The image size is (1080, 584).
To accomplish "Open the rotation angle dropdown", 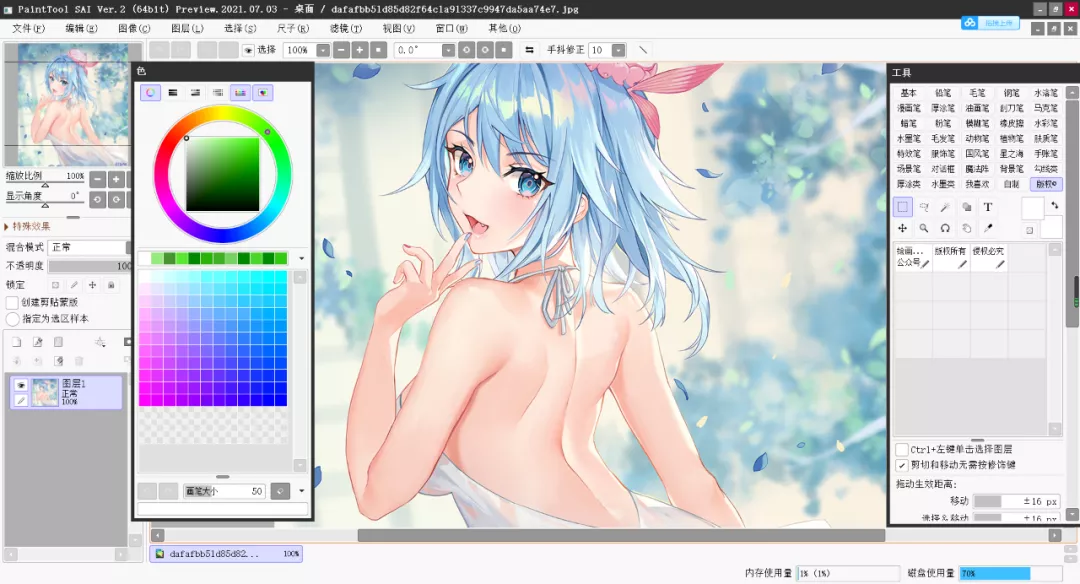I will pos(448,50).
